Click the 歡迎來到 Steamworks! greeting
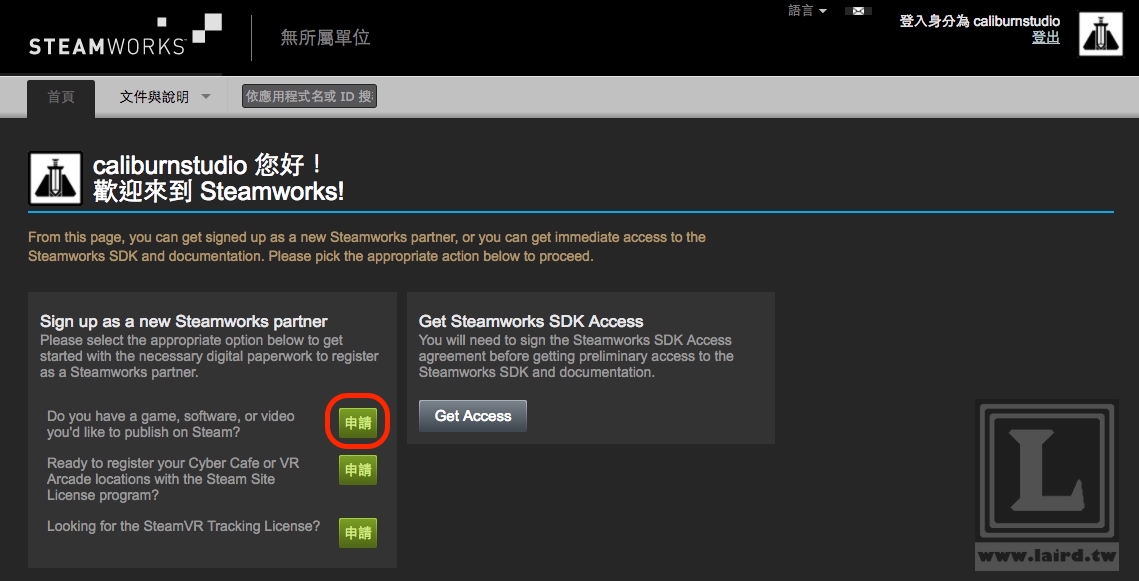 [219, 192]
